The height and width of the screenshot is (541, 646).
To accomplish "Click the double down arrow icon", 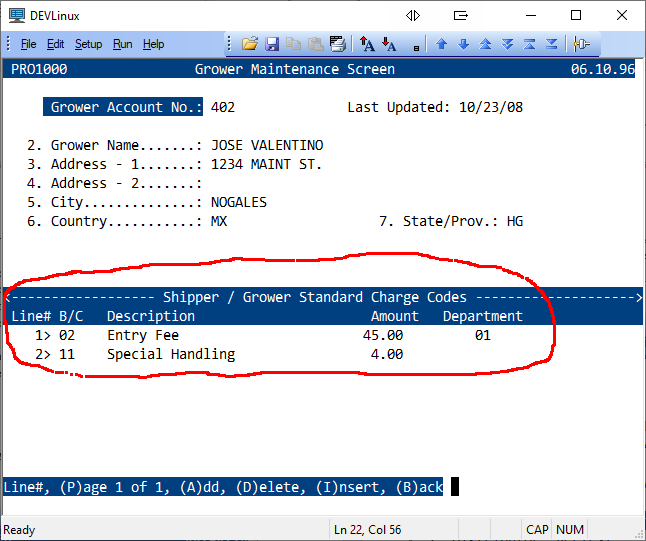I will [507, 44].
